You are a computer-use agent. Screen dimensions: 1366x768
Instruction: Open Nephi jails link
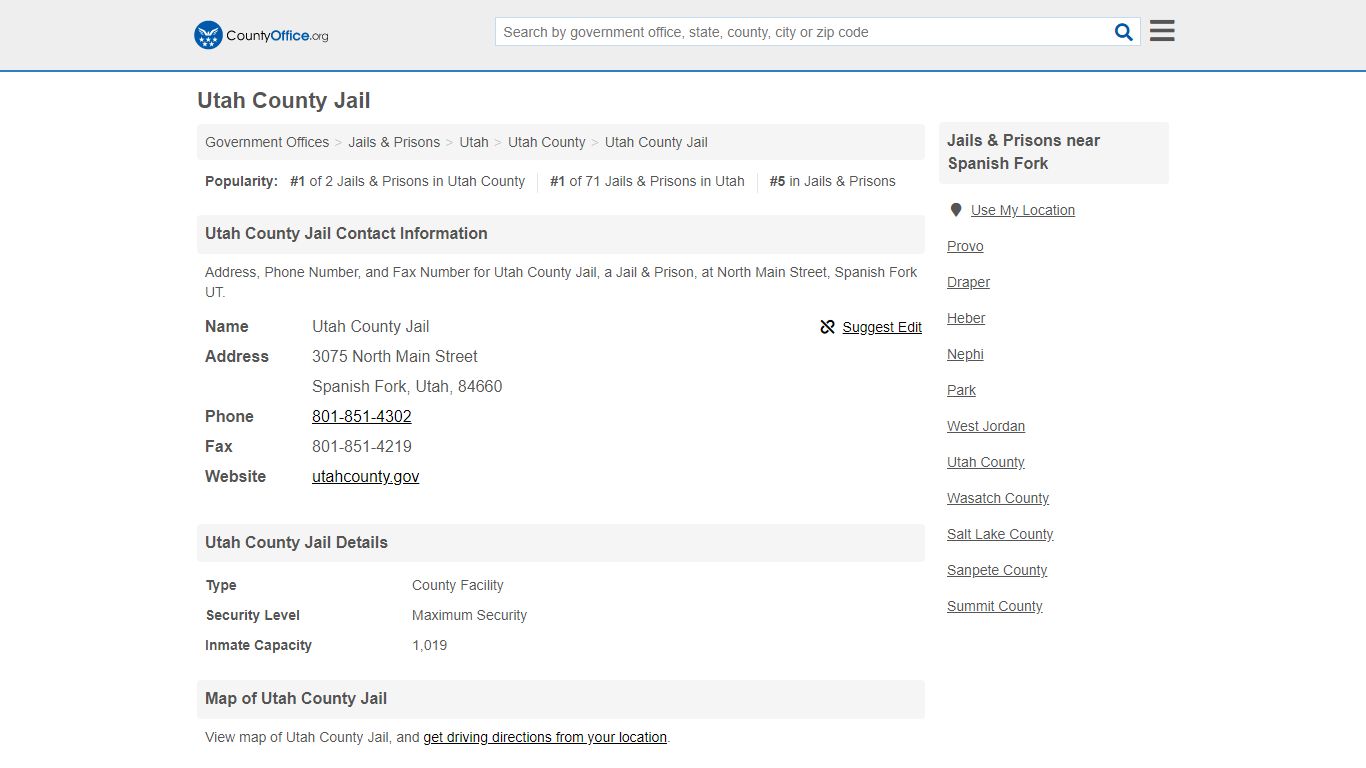(965, 354)
